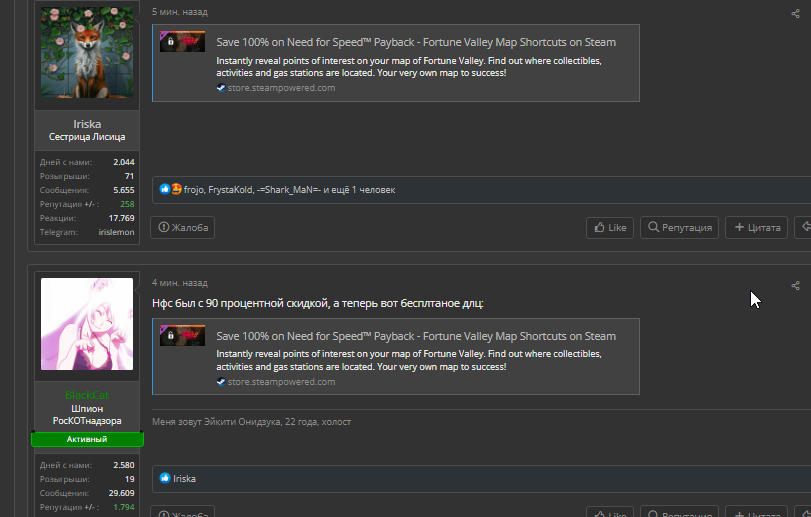Click Iriska's message count 5.655
This screenshot has width=811, height=517.
[124, 190]
